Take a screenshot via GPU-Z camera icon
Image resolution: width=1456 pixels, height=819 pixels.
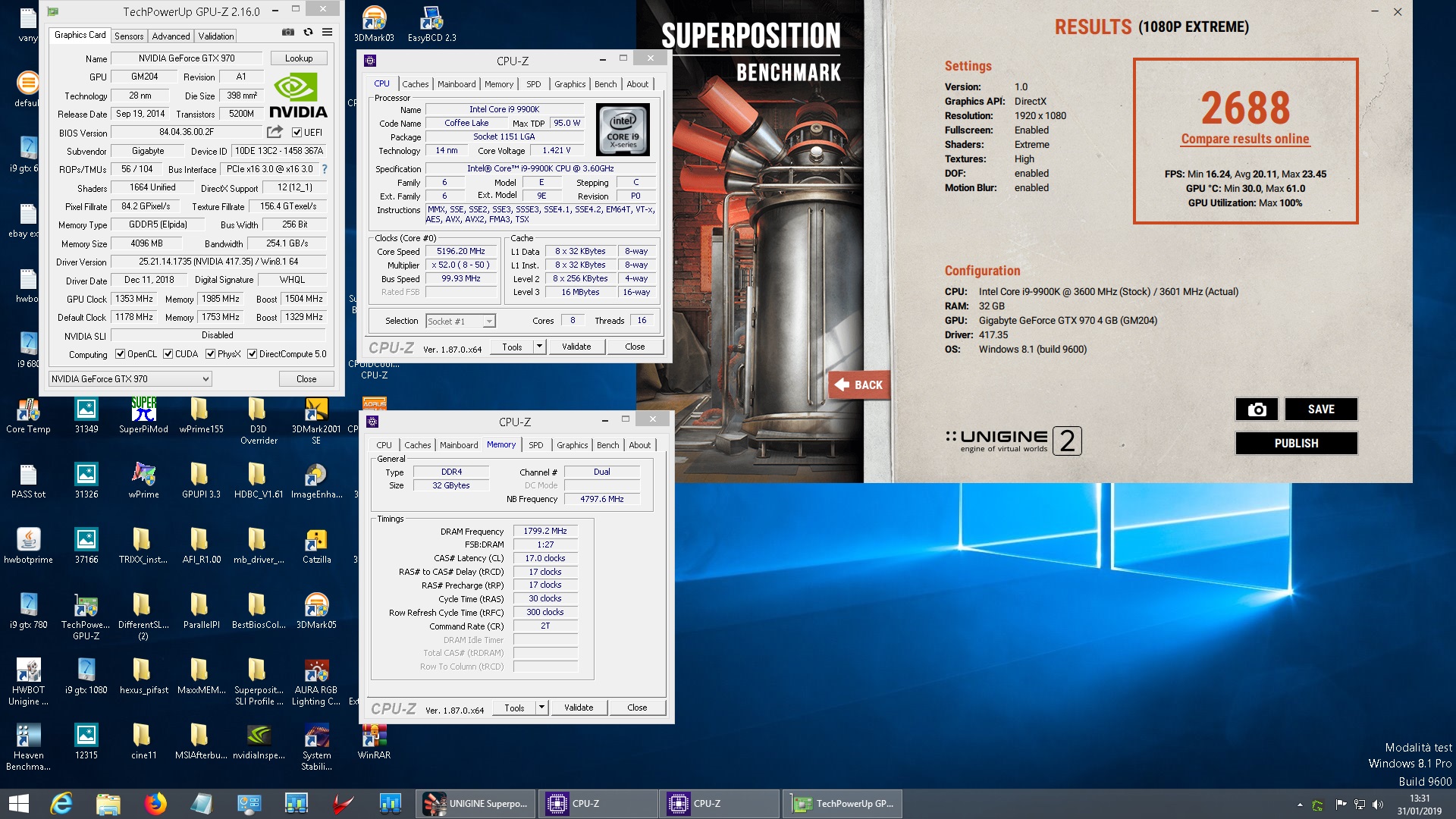(288, 32)
